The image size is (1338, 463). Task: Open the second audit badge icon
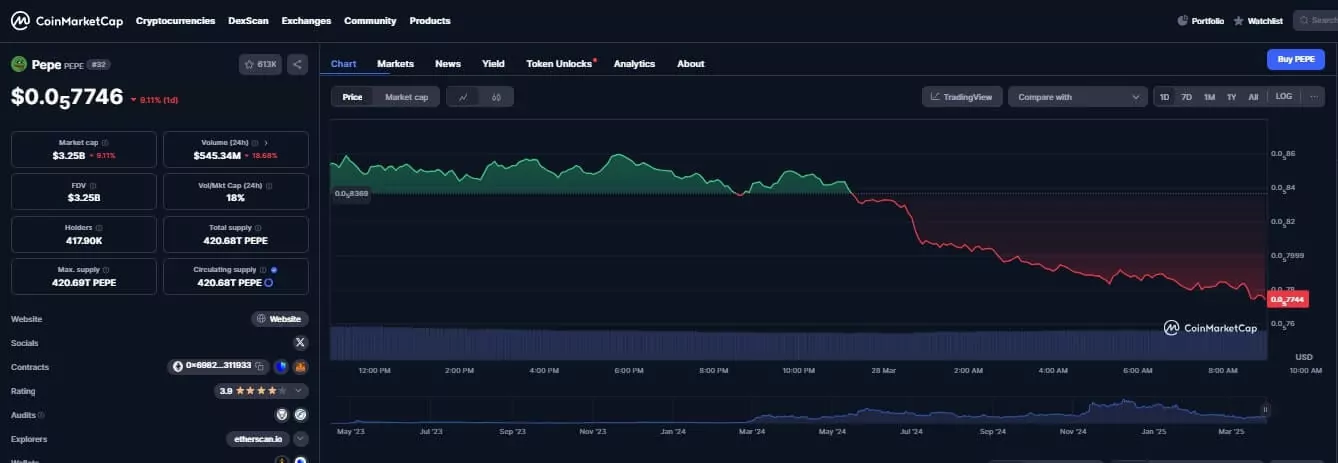[x=300, y=414]
